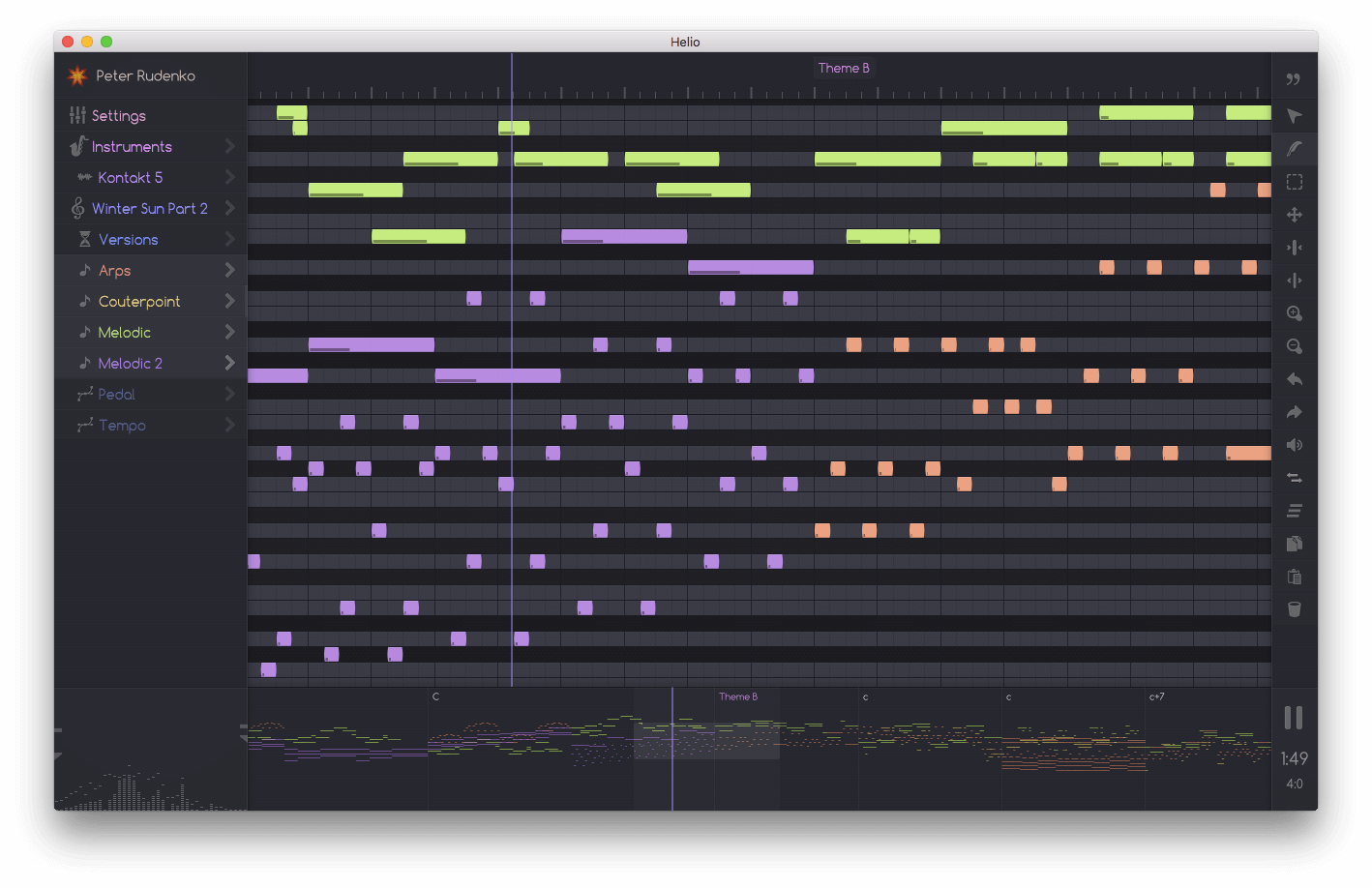
Task: Activate the four-arrow drag tool
Action: (x=1294, y=215)
